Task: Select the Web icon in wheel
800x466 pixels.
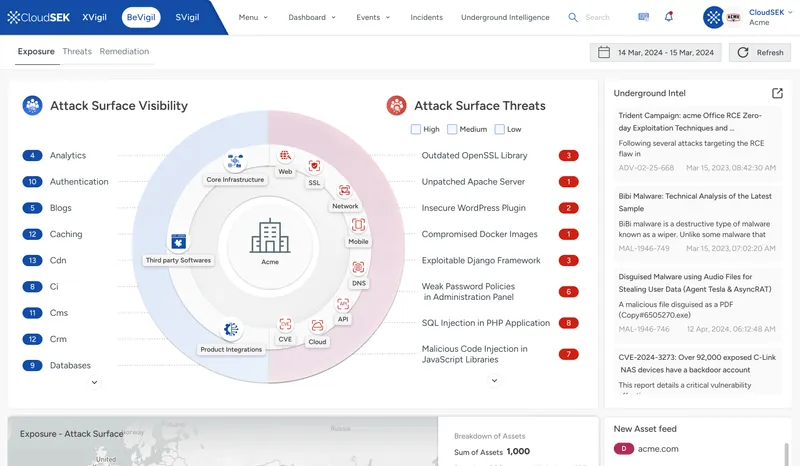Action: point(285,155)
